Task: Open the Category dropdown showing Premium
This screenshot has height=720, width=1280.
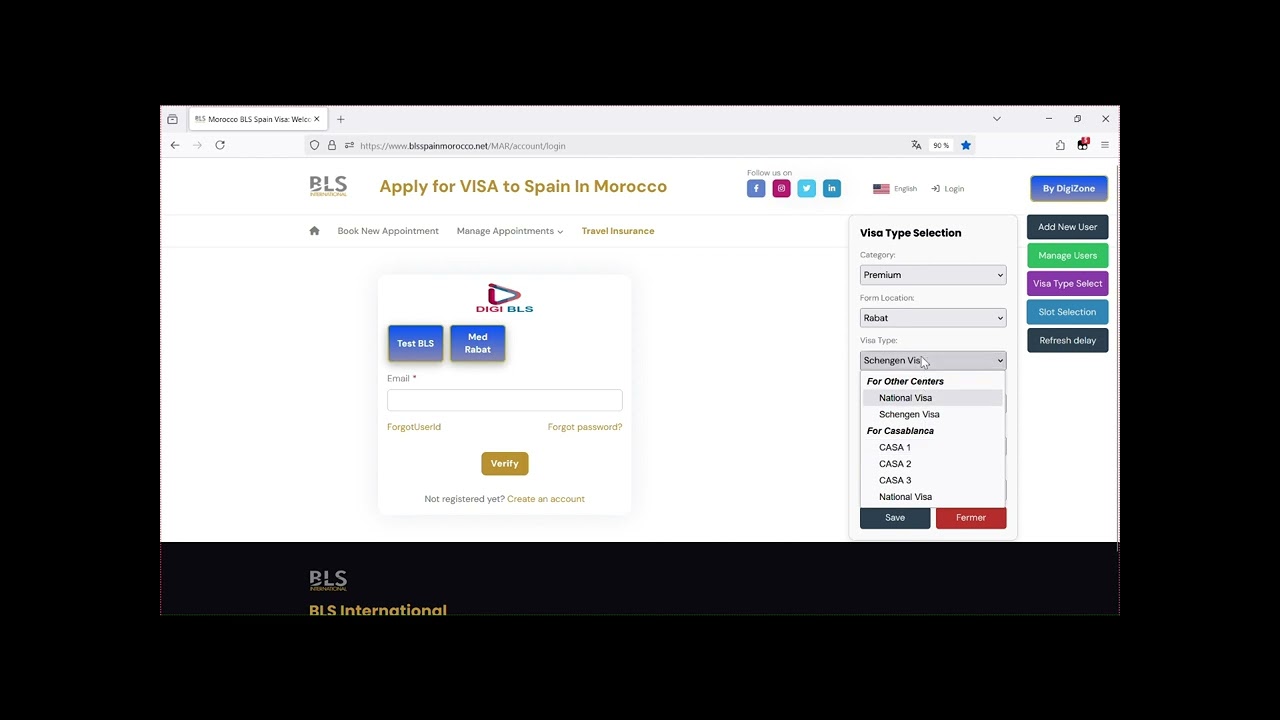Action: (x=933, y=275)
